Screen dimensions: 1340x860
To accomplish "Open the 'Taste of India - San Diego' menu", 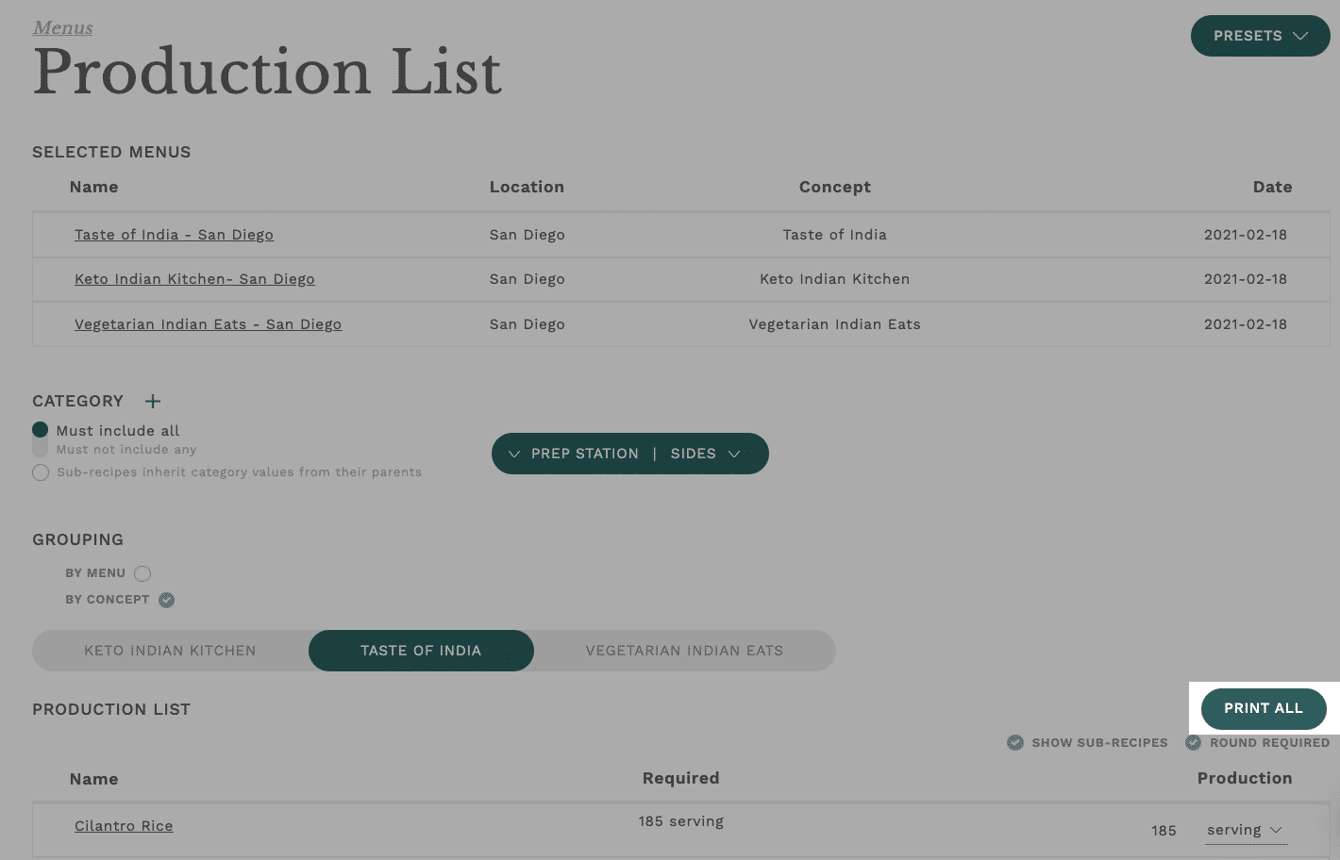I will (174, 235).
